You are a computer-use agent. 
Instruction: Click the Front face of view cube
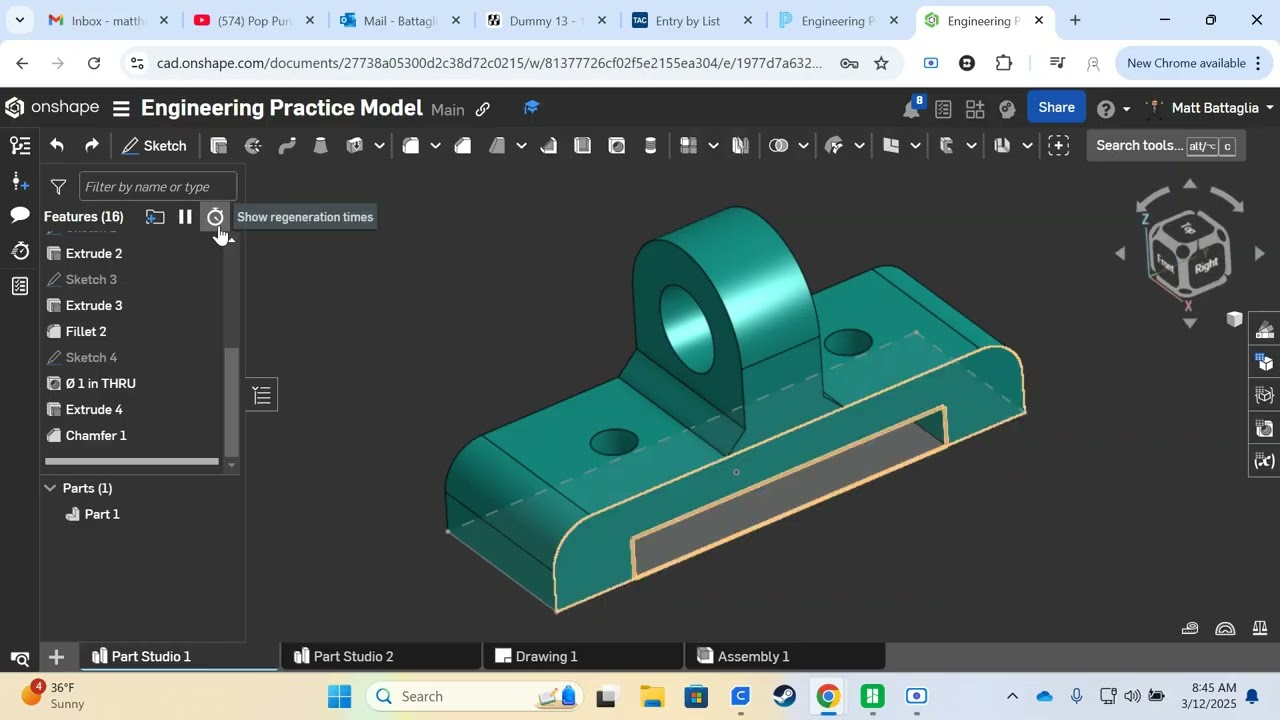(x=1166, y=264)
